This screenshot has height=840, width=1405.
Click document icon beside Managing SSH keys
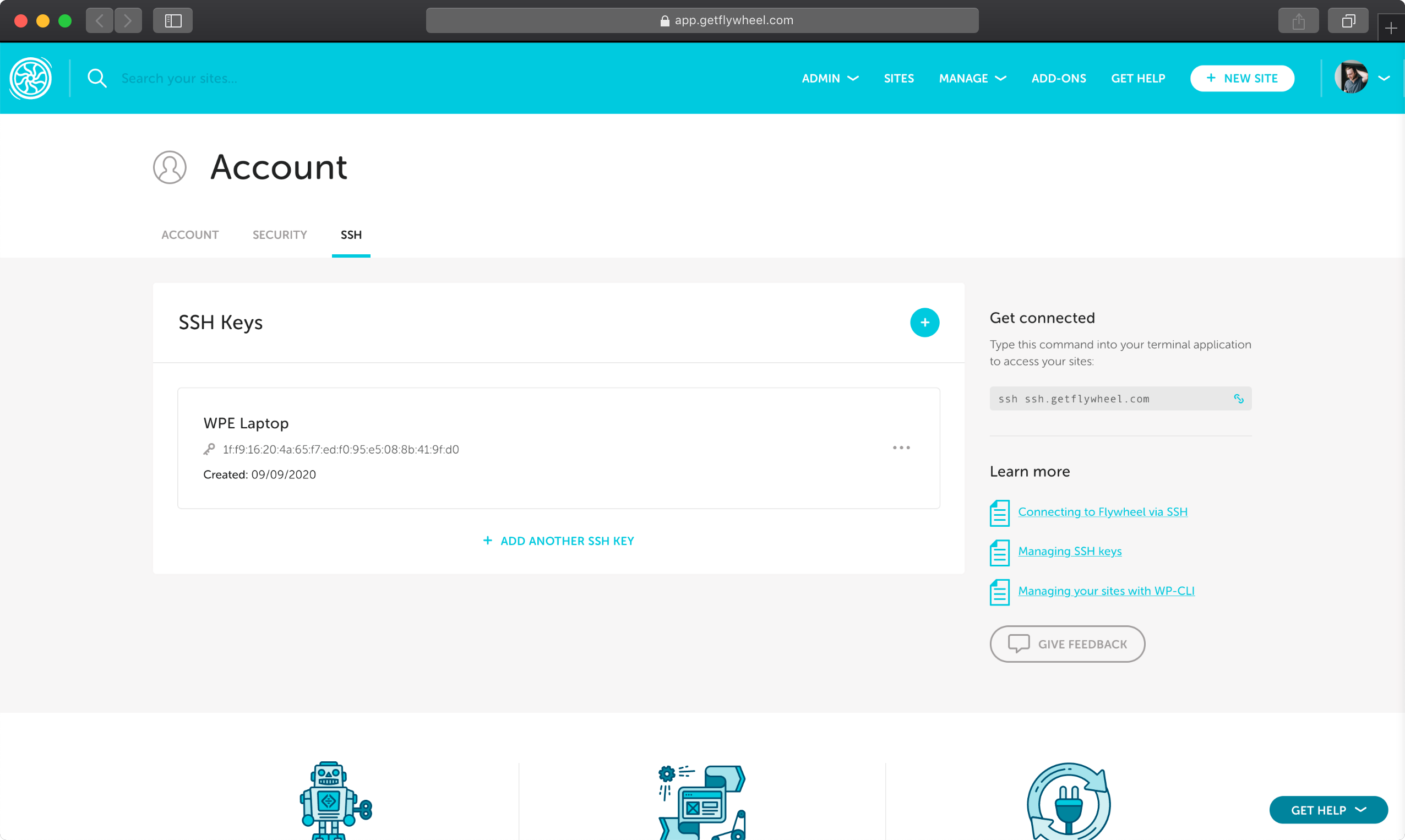pyautogui.click(x=1000, y=553)
